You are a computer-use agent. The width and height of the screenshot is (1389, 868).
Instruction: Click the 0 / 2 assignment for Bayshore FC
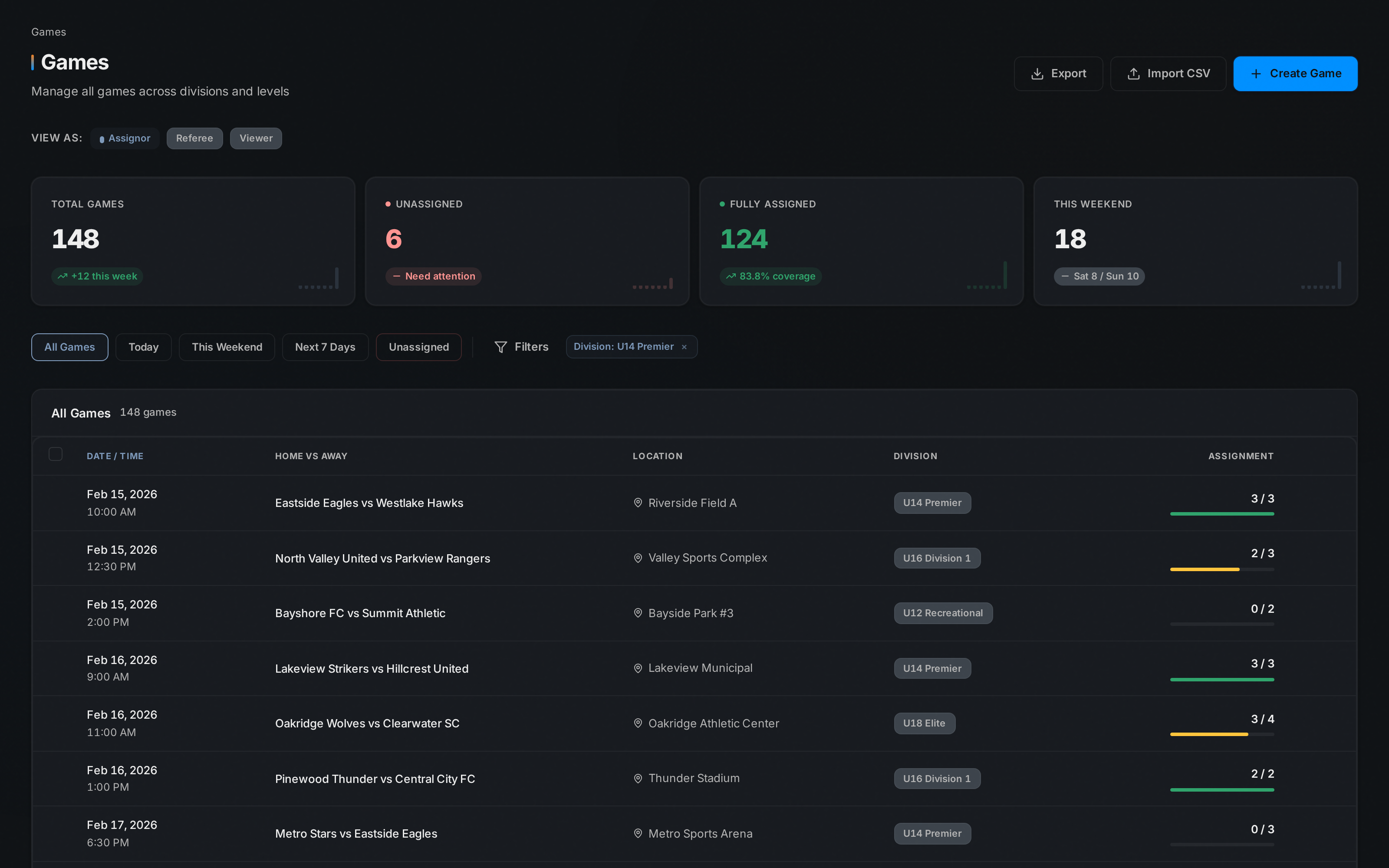point(1262,608)
